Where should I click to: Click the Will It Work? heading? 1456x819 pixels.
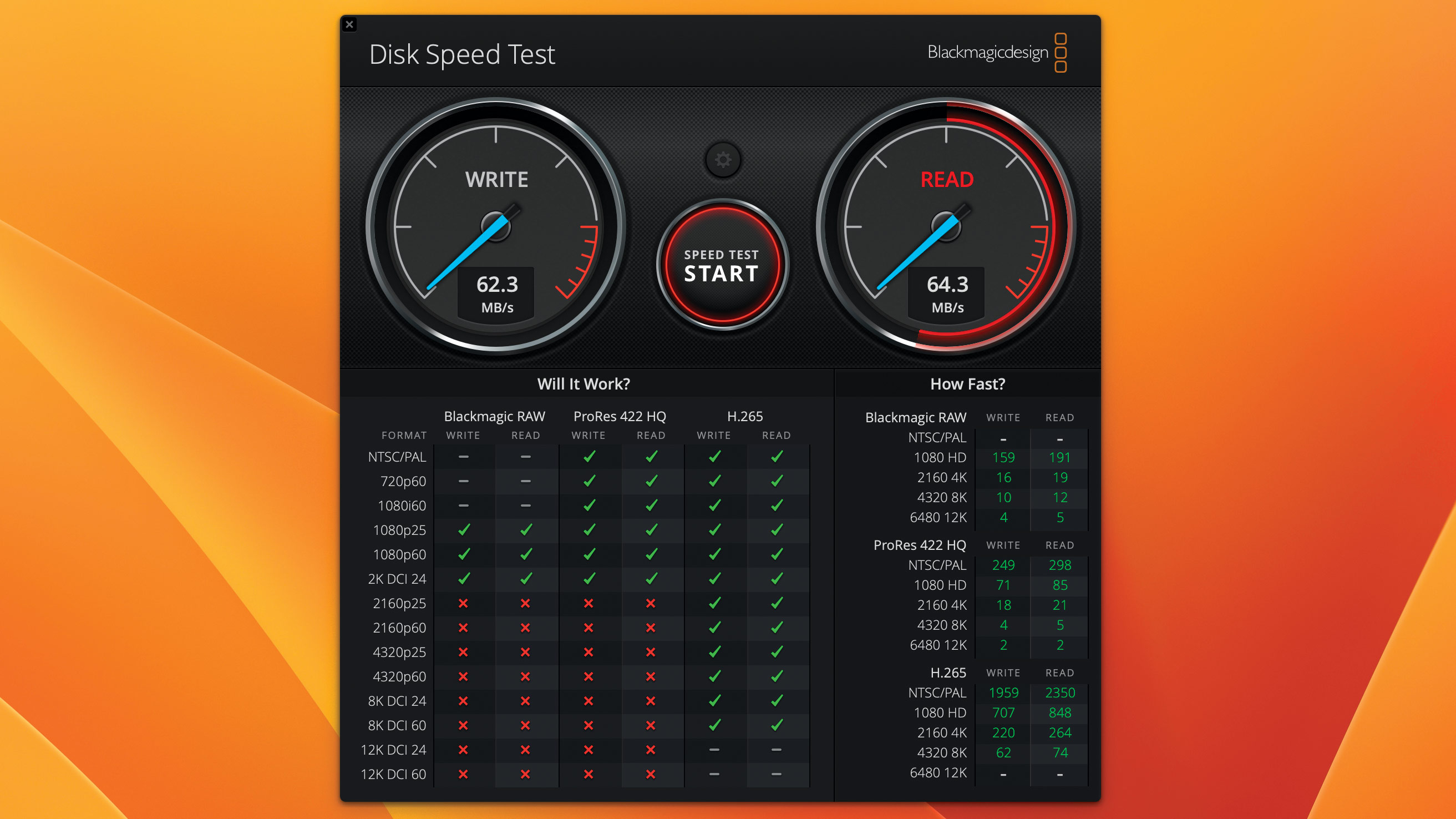tap(584, 384)
